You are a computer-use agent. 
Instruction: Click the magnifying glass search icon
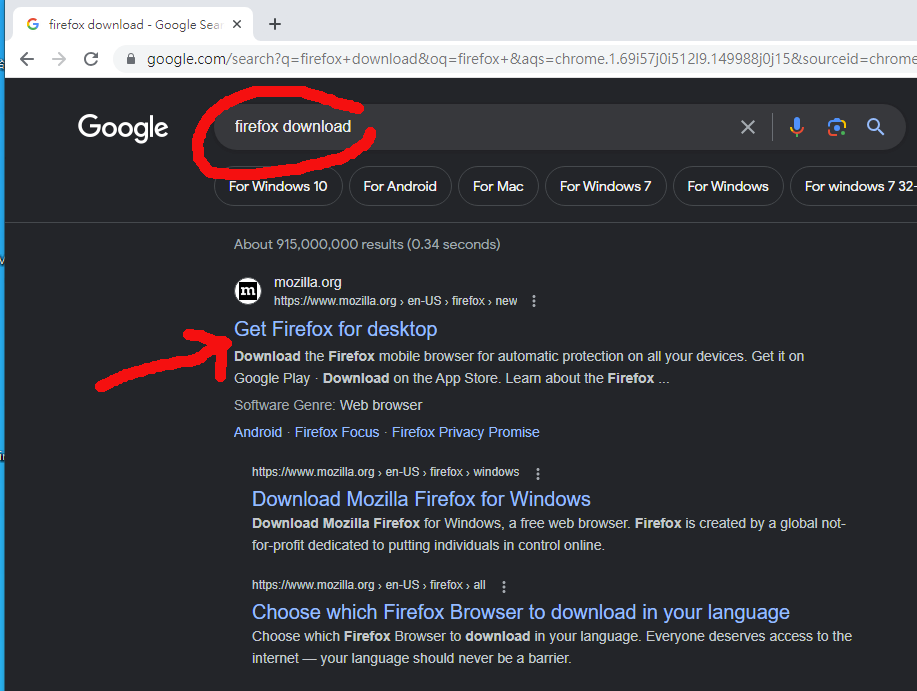(875, 127)
